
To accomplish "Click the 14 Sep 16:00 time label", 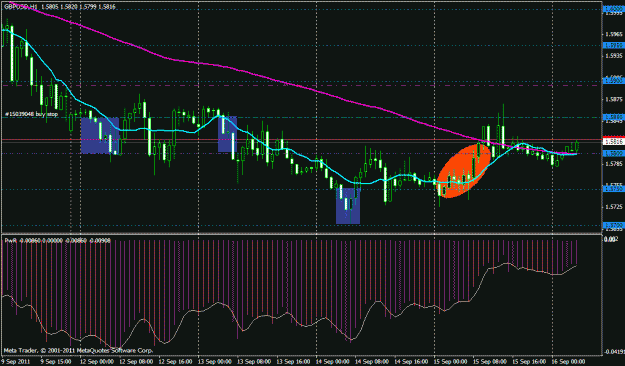I will pos(412,361).
